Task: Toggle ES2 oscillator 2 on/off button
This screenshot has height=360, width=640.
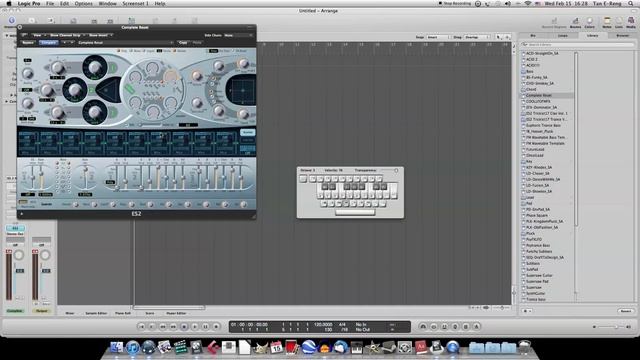Action: (92, 90)
